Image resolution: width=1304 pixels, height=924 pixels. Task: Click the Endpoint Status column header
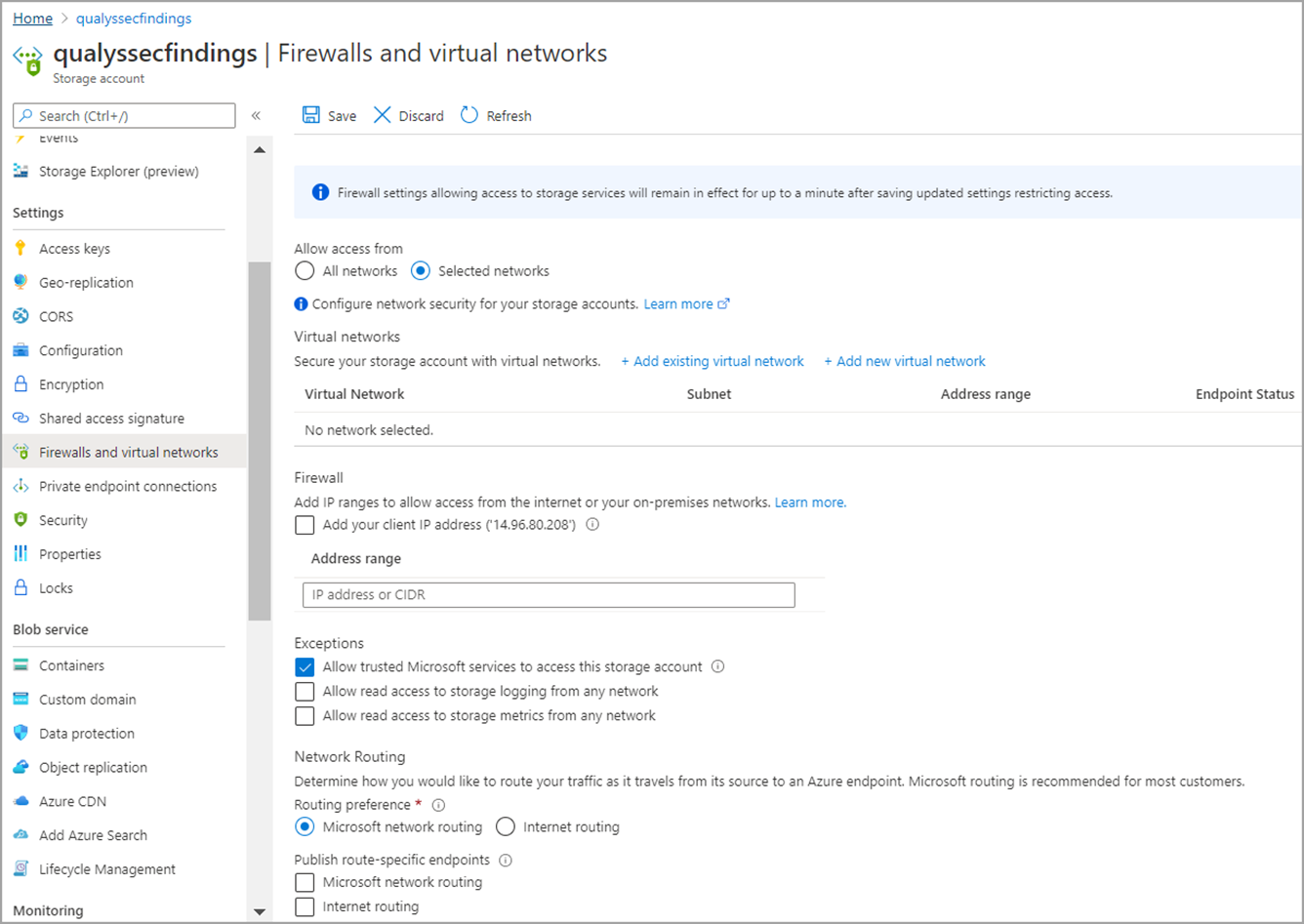pyautogui.click(x=1244, y=394)
